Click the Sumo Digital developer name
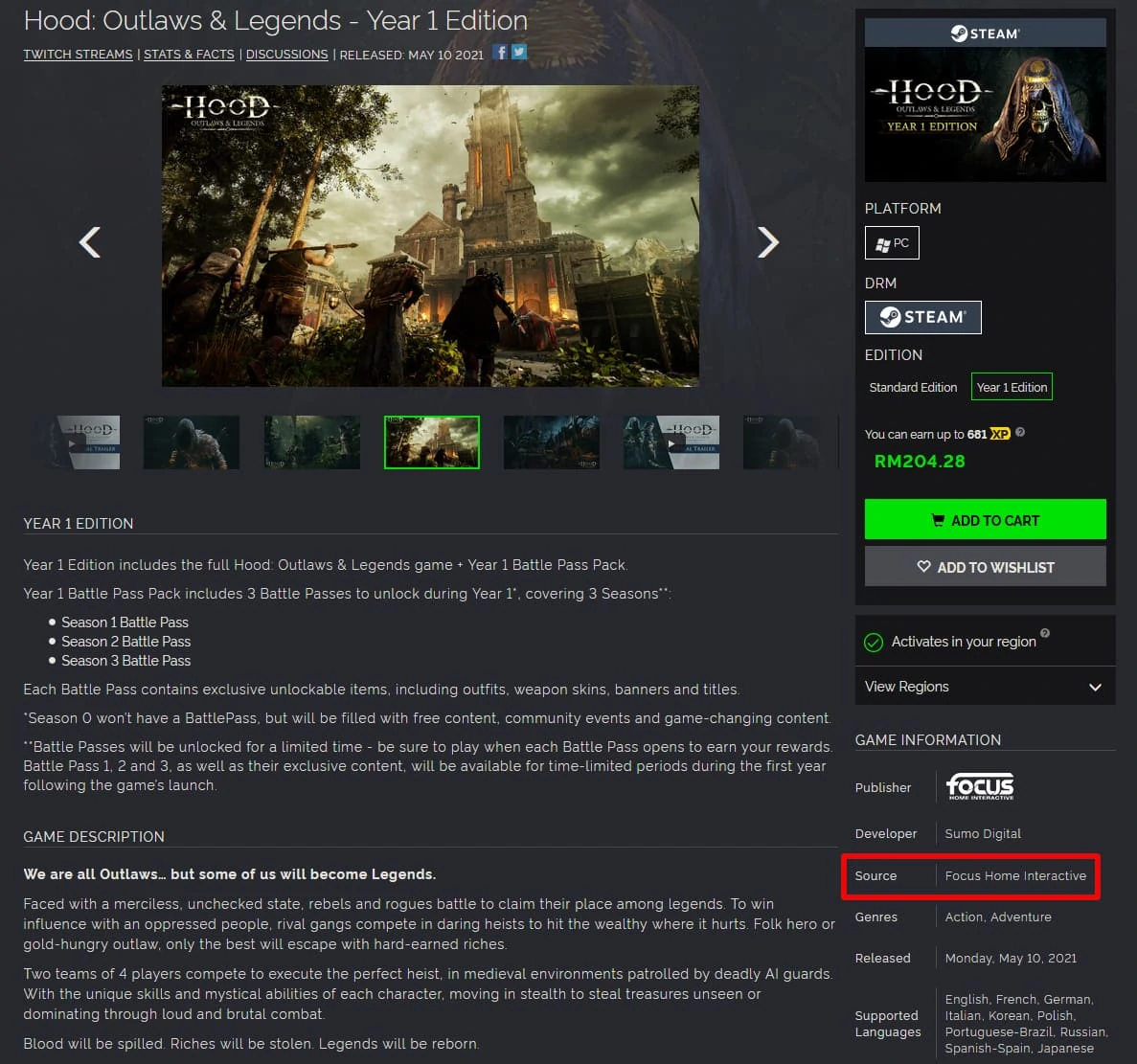1137x1064 pixels. 983,833
